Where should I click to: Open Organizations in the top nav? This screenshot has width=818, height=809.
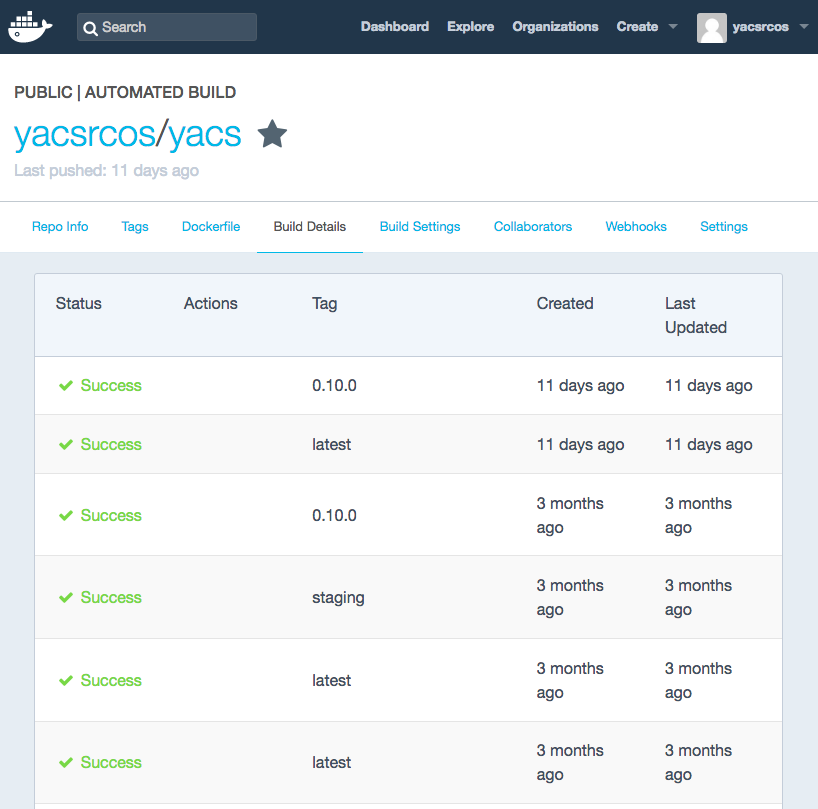pyautogui.click(x=555, y=27)
